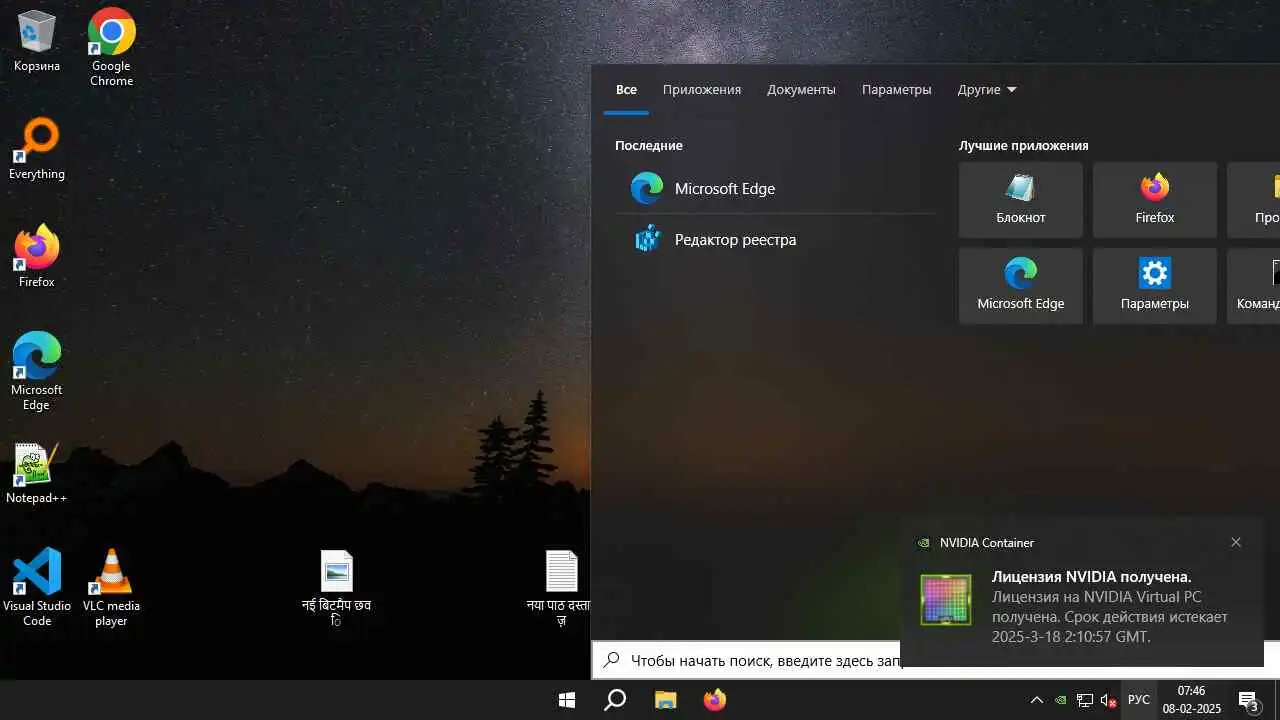Click the search input field

pos(748,660)
